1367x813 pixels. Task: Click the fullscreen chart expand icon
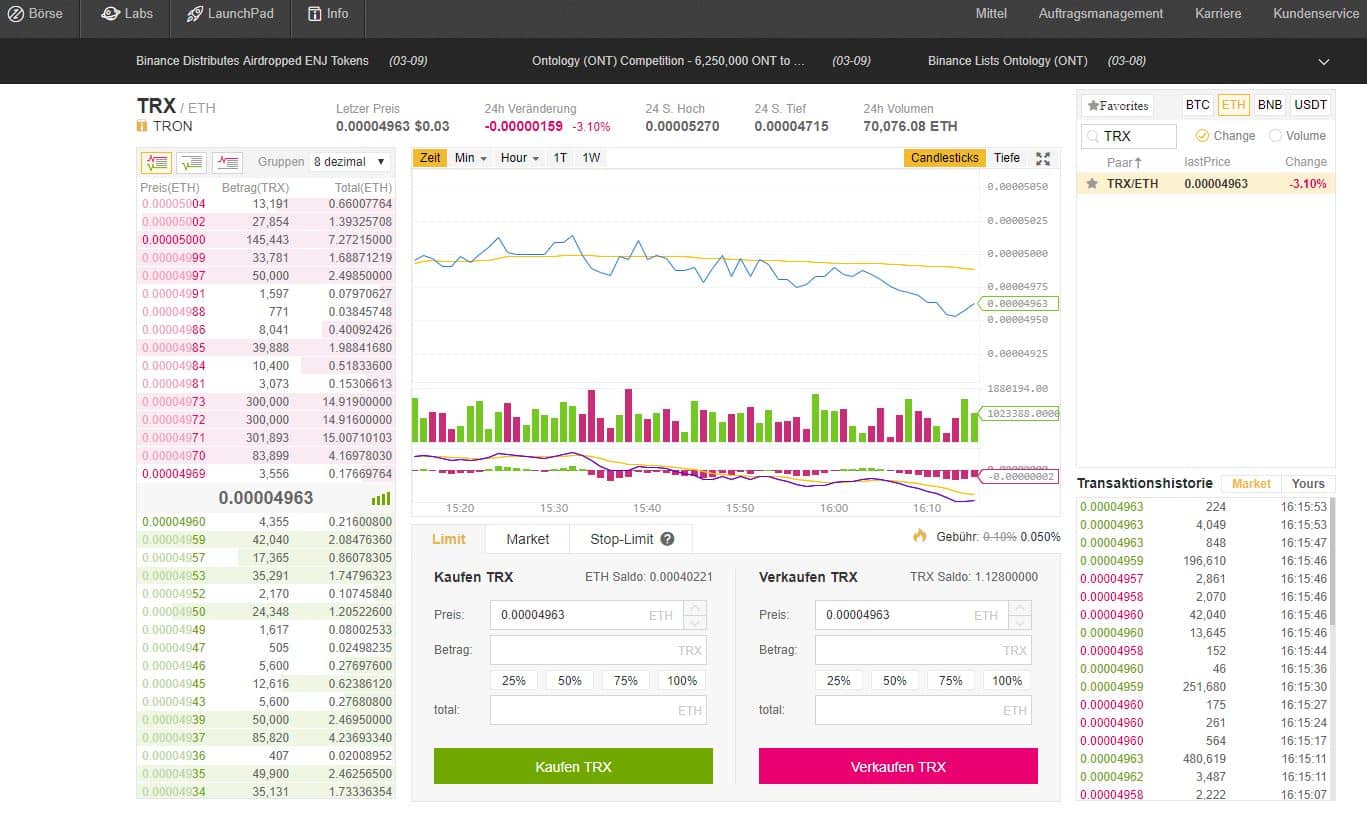(x=1043, y=158)
